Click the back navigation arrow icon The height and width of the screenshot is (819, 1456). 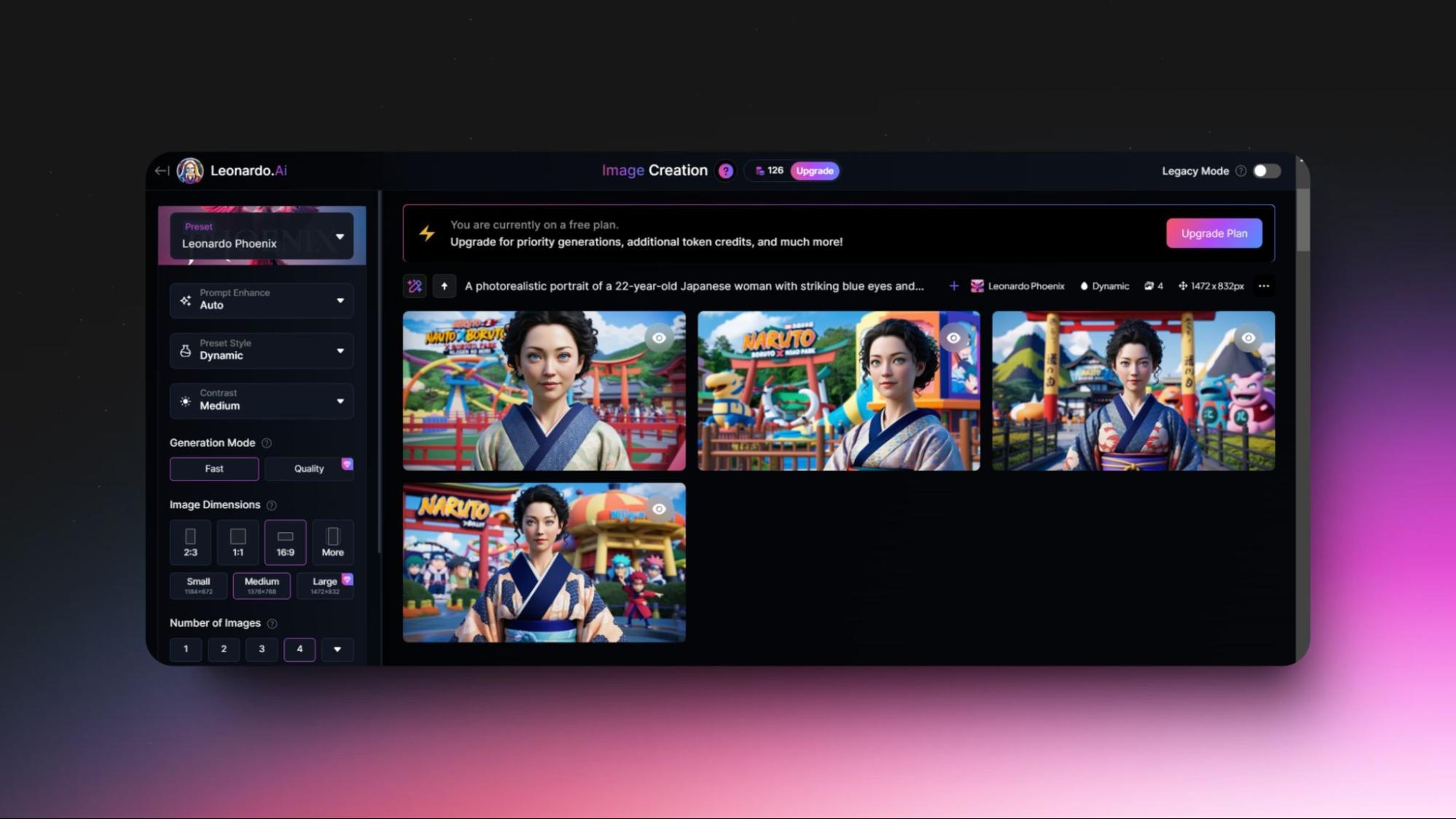(162, 170)
